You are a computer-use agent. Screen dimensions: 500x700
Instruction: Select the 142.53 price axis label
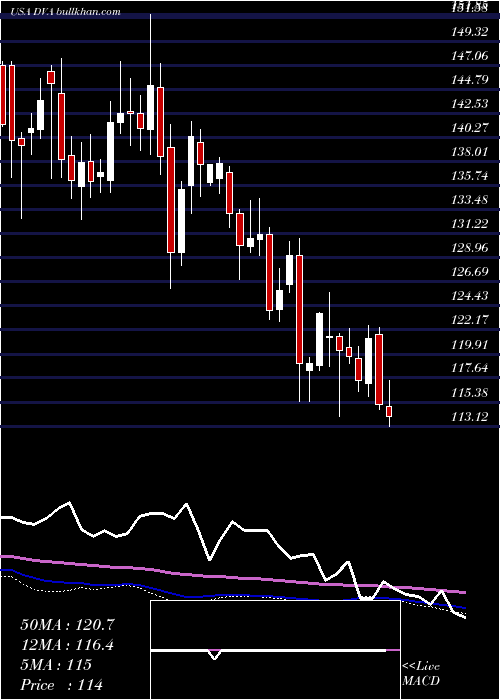point(470,104)
